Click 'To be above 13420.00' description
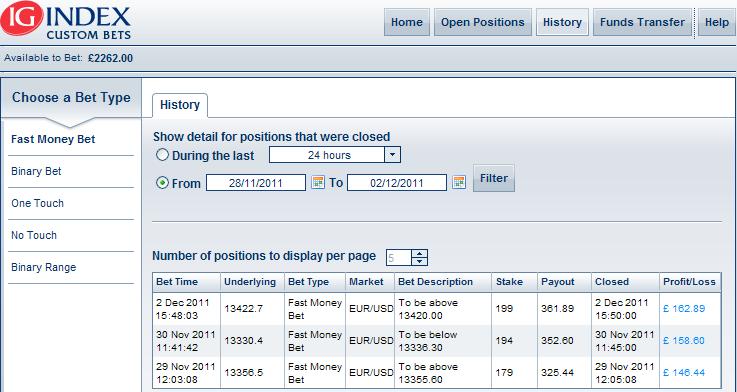 coord(428,309)
